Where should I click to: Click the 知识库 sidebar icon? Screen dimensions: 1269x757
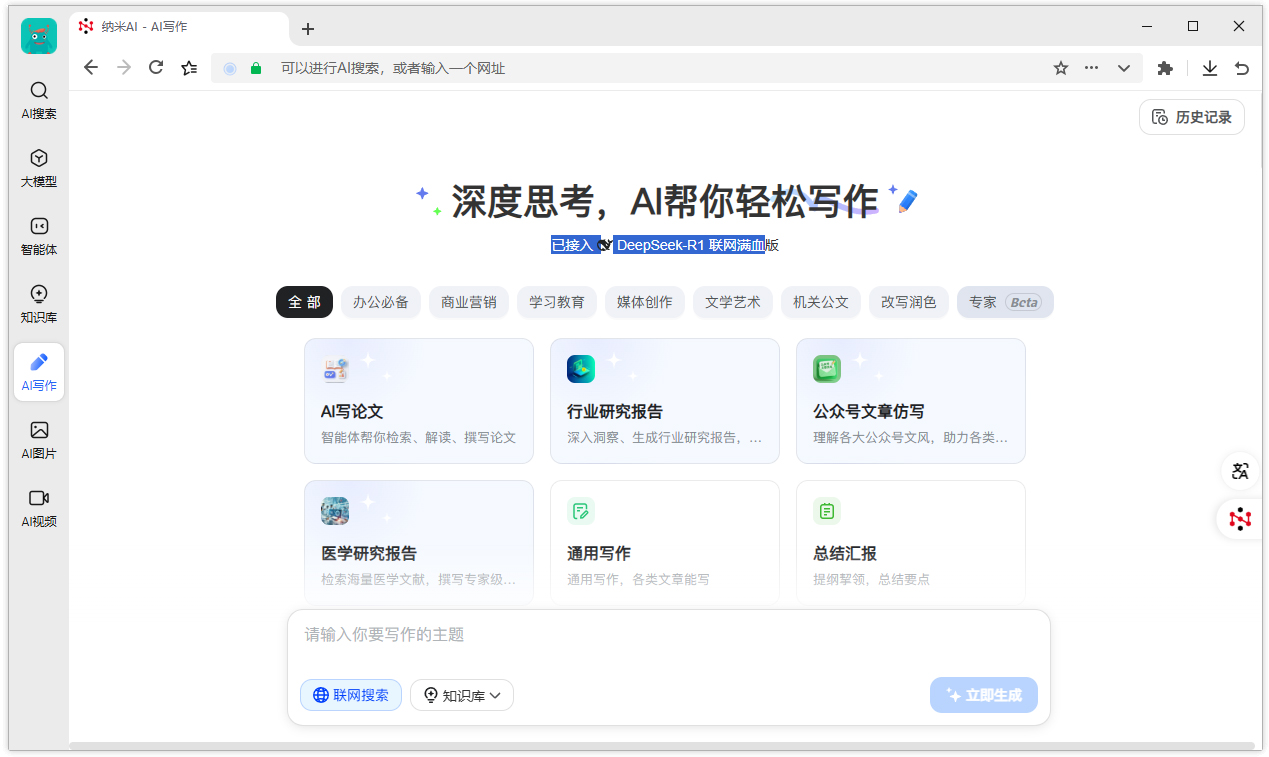click(x=38, y=303)
